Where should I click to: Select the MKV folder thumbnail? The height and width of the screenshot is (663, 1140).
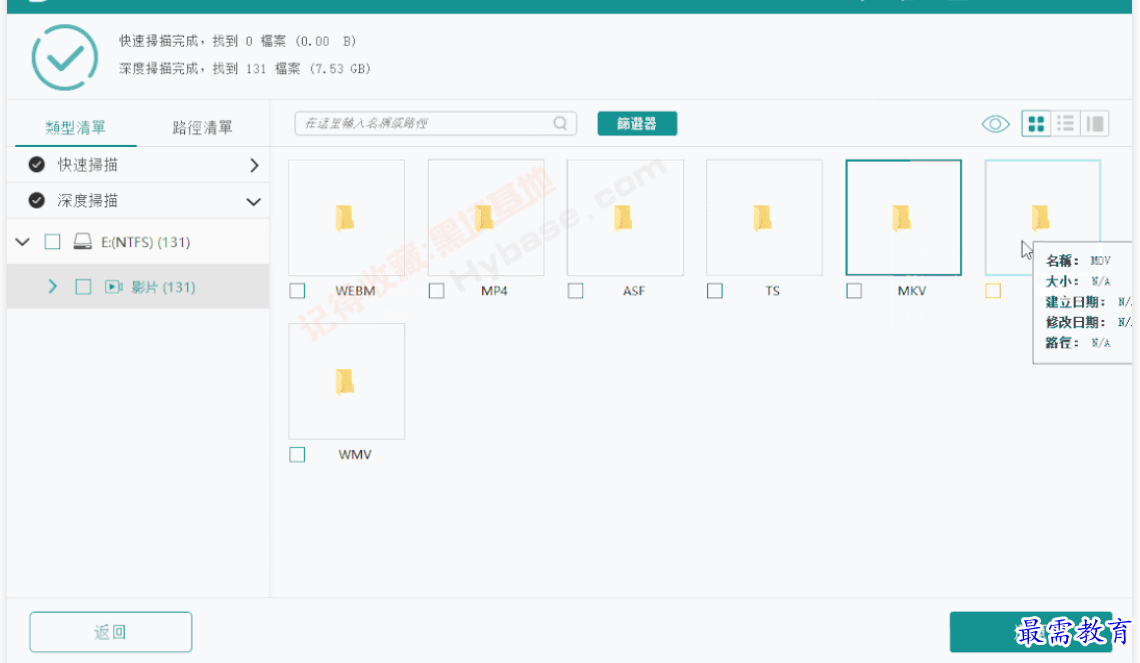coord(904,217)
